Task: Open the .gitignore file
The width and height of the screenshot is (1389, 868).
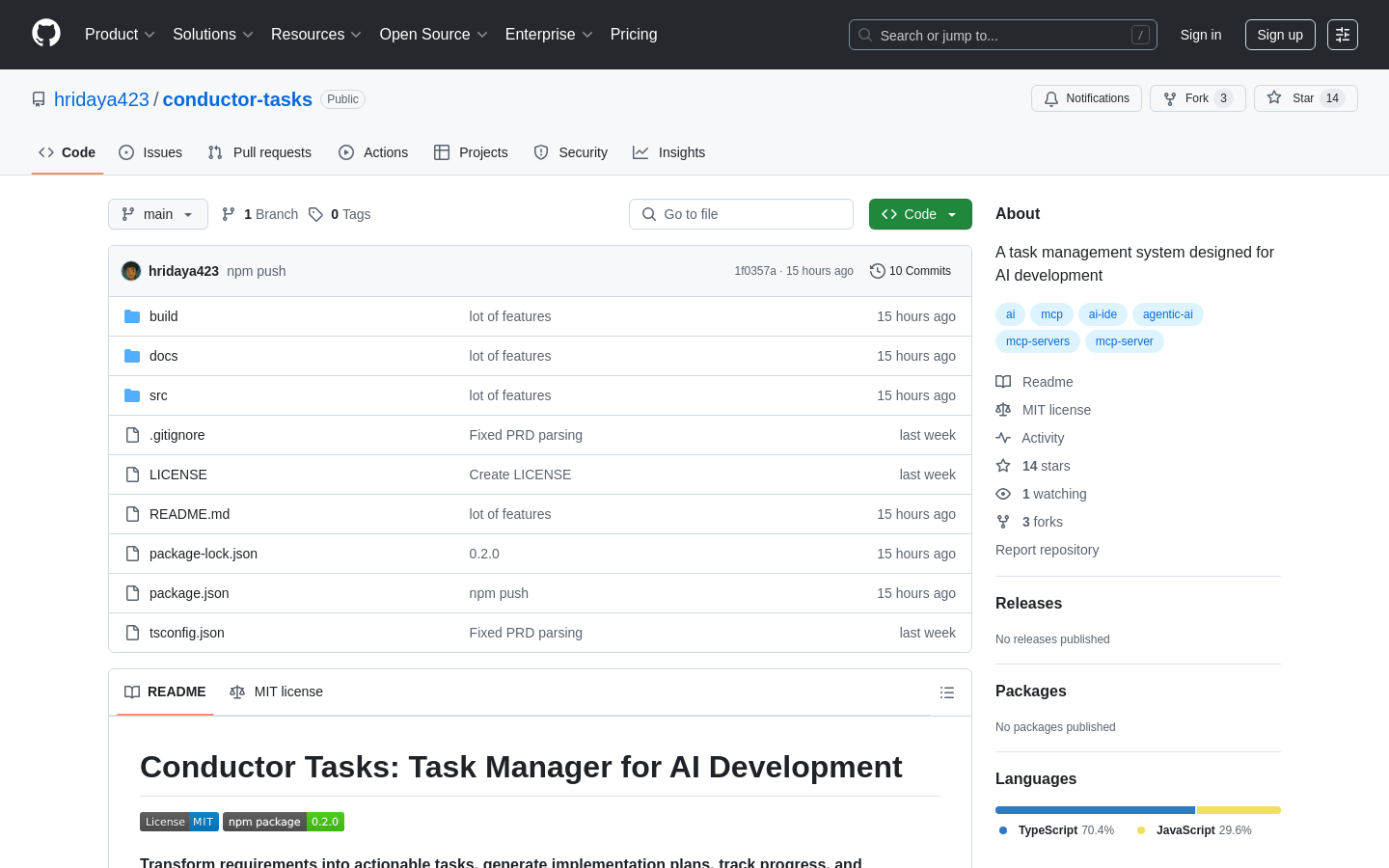Action: click(177, 435)
